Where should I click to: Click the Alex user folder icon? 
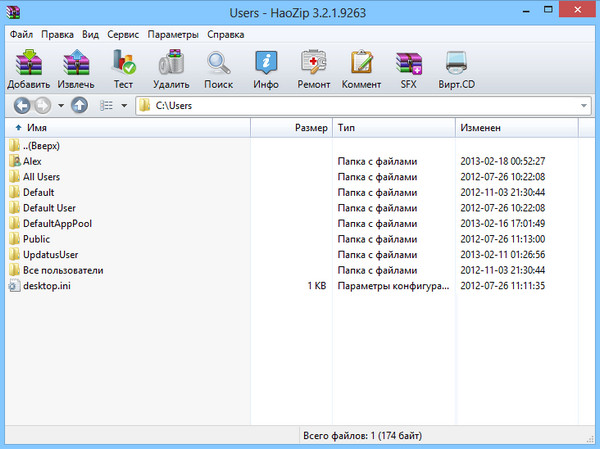coord(15,161)
